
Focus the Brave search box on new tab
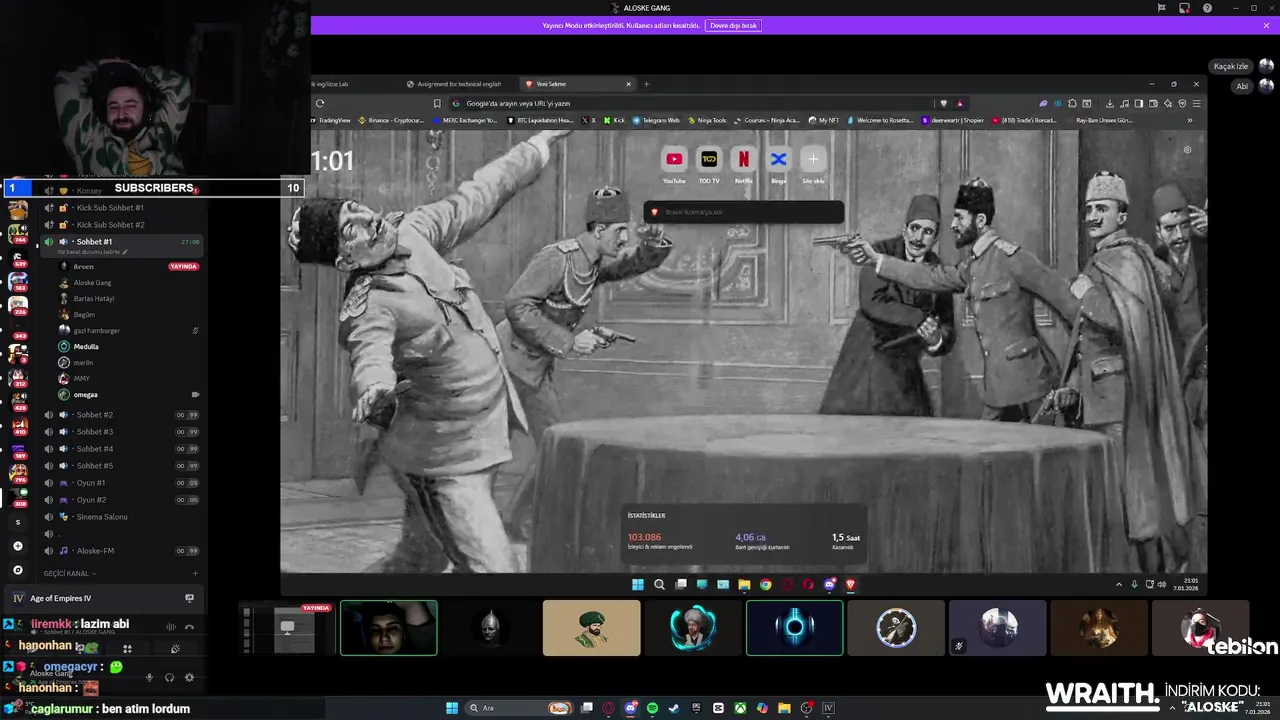tap(744, 212)
